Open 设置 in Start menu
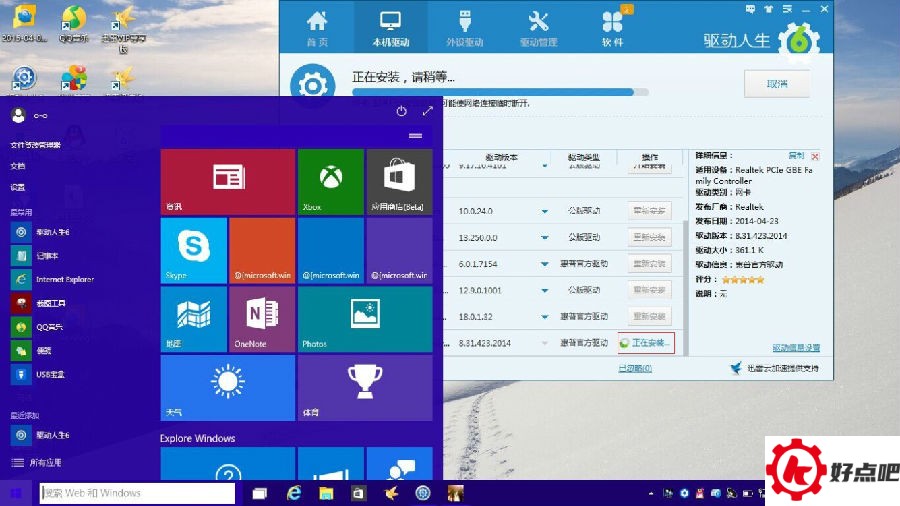Image resolution: width=900 pixels, height=506 pixels. pos(18,187)
